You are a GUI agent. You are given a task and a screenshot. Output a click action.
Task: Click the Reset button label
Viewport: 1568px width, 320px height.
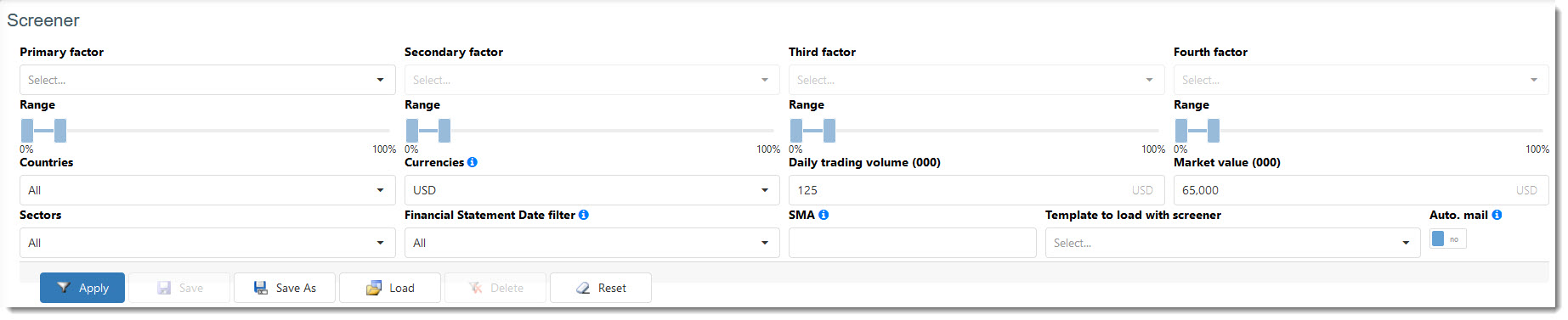click(x=612, y=288)
